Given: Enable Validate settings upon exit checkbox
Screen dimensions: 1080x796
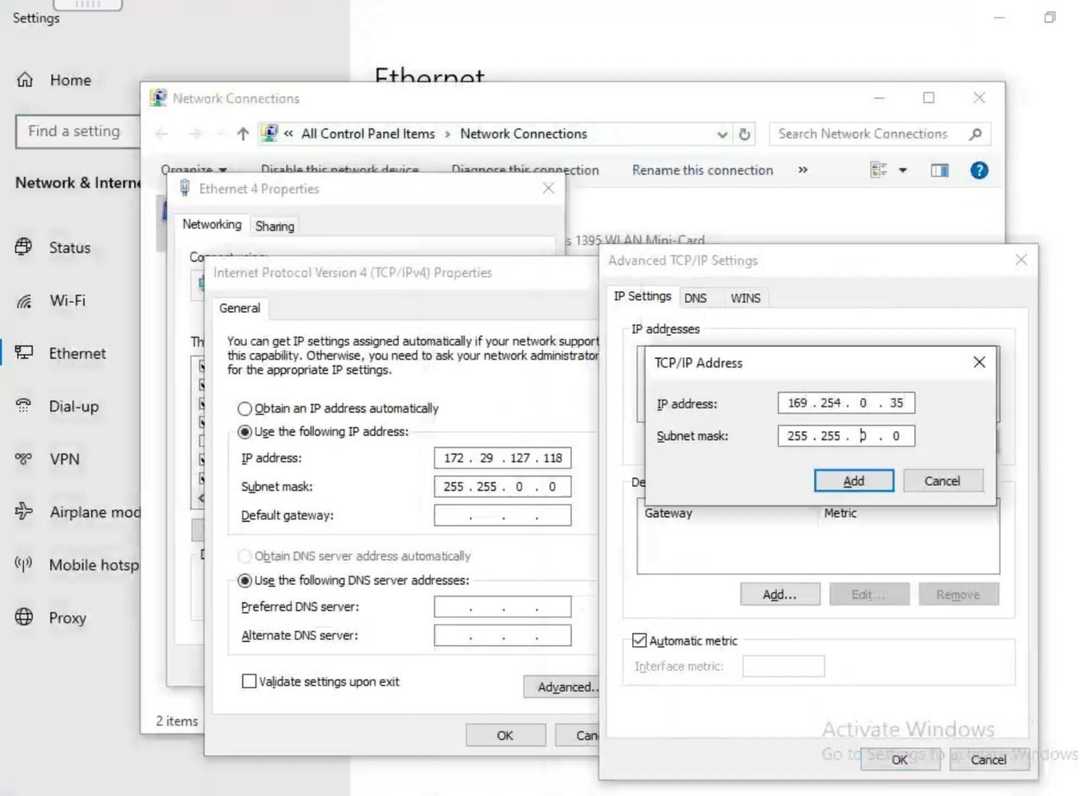Looking at the screenshot, I should click(x=249, y=681).
